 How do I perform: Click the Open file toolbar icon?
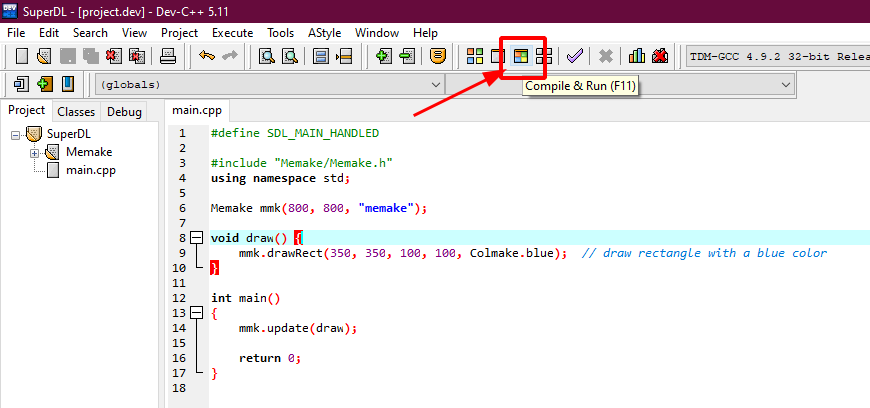tap(44, 56)
